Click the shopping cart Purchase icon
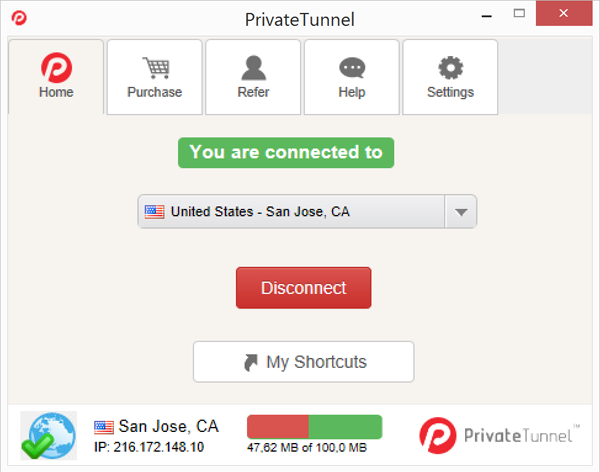Viewport: 600px width, 472px height. point(155,67)
